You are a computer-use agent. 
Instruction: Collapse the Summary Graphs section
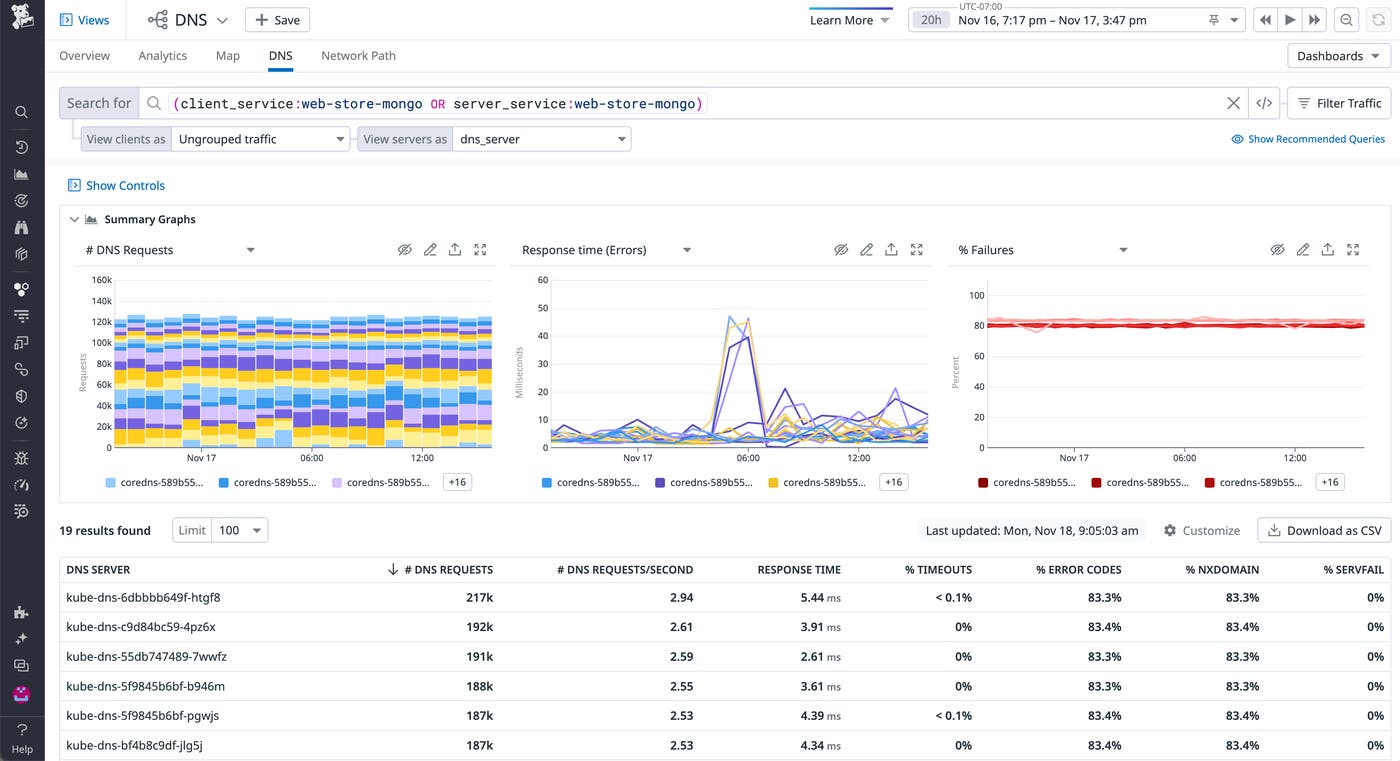(73, 219)
